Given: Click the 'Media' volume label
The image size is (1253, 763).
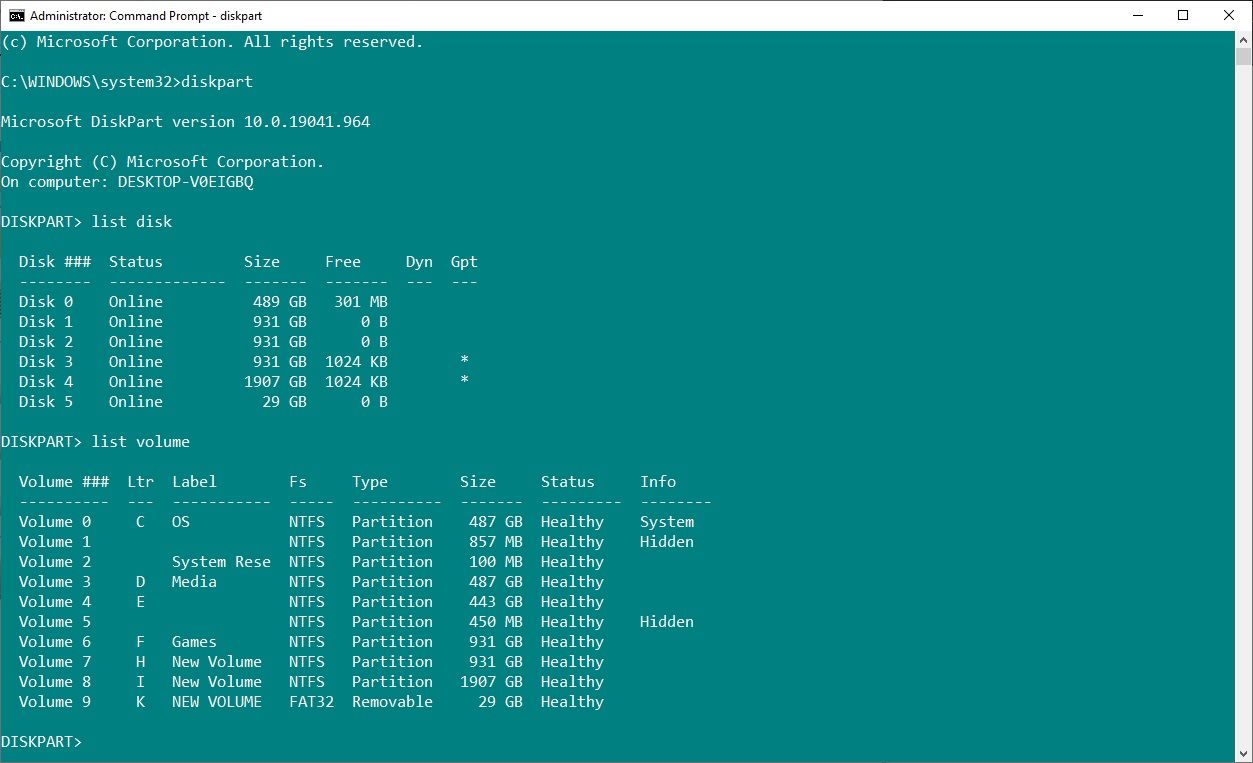Looking at the screenshot, I should tap(194, 582).
